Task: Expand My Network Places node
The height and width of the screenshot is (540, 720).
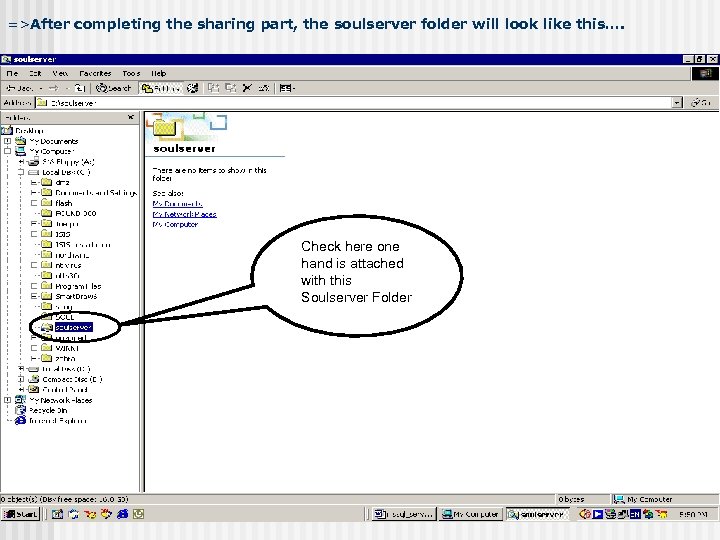Action: [x=7, y=400]
